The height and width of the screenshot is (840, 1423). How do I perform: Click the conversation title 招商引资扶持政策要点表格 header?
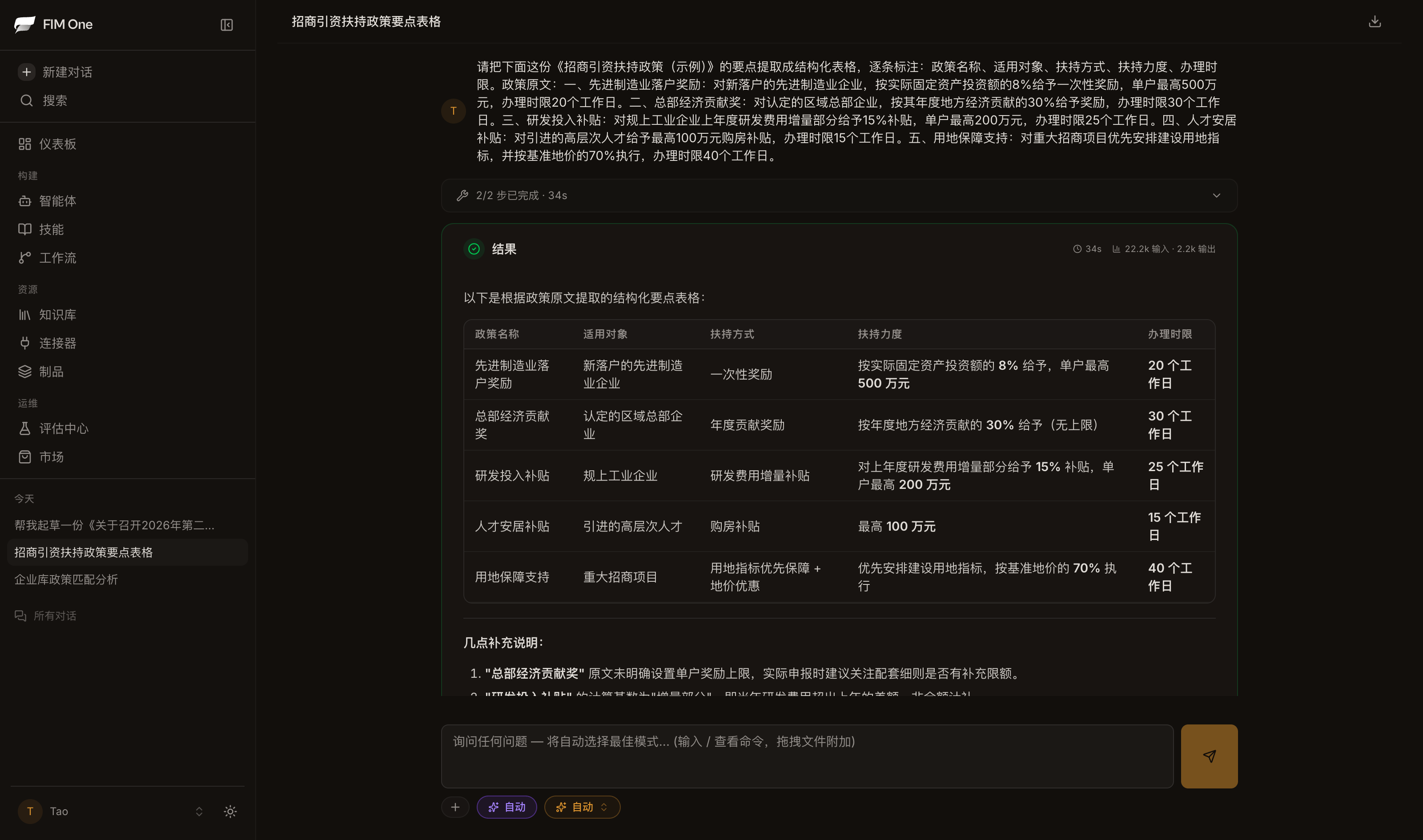click(366, 21)
